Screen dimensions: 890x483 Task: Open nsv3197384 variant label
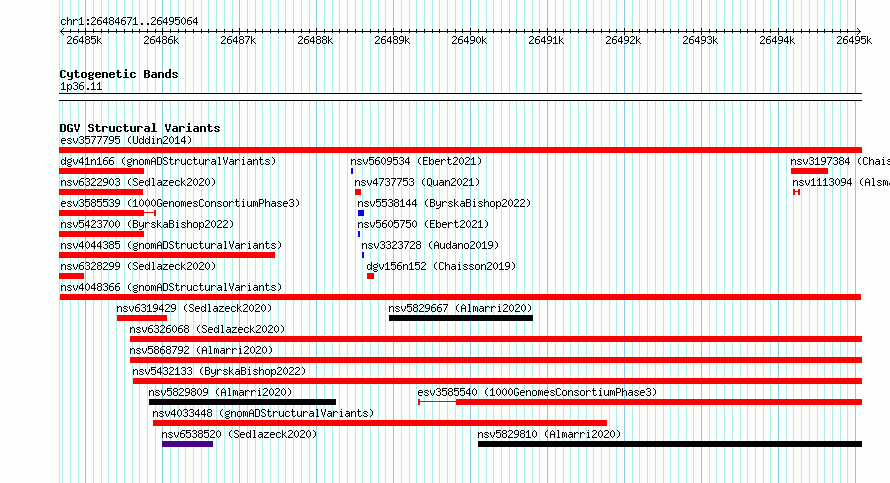pos(840,161)
